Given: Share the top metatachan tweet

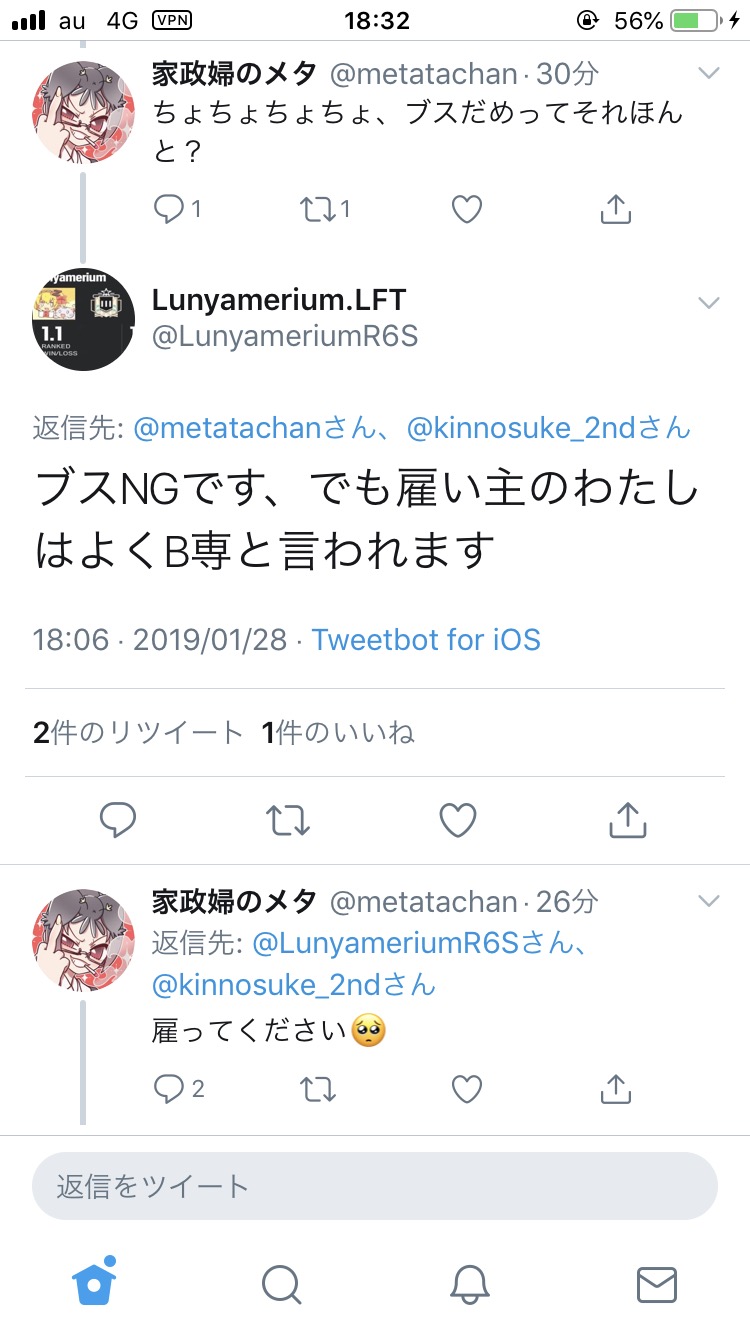Looking at the screenshot, I should 615,209.
